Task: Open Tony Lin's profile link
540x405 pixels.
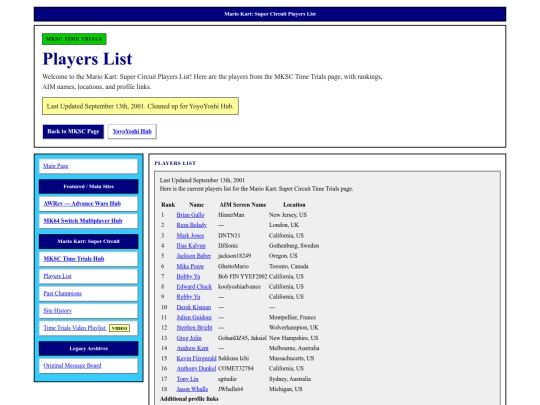Action: tap(187, 379)
